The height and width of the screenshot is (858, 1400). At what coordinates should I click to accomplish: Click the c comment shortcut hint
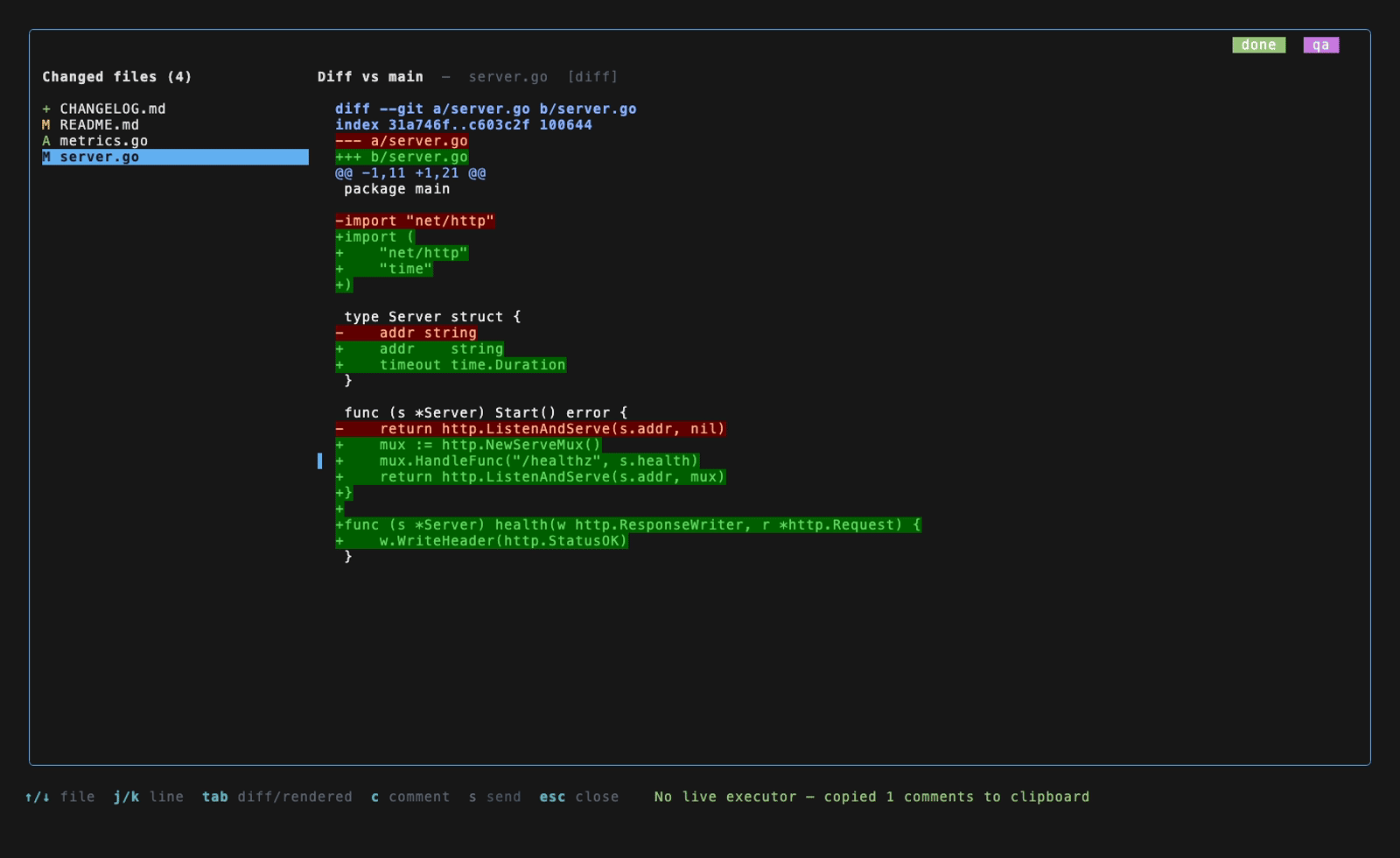410,797
